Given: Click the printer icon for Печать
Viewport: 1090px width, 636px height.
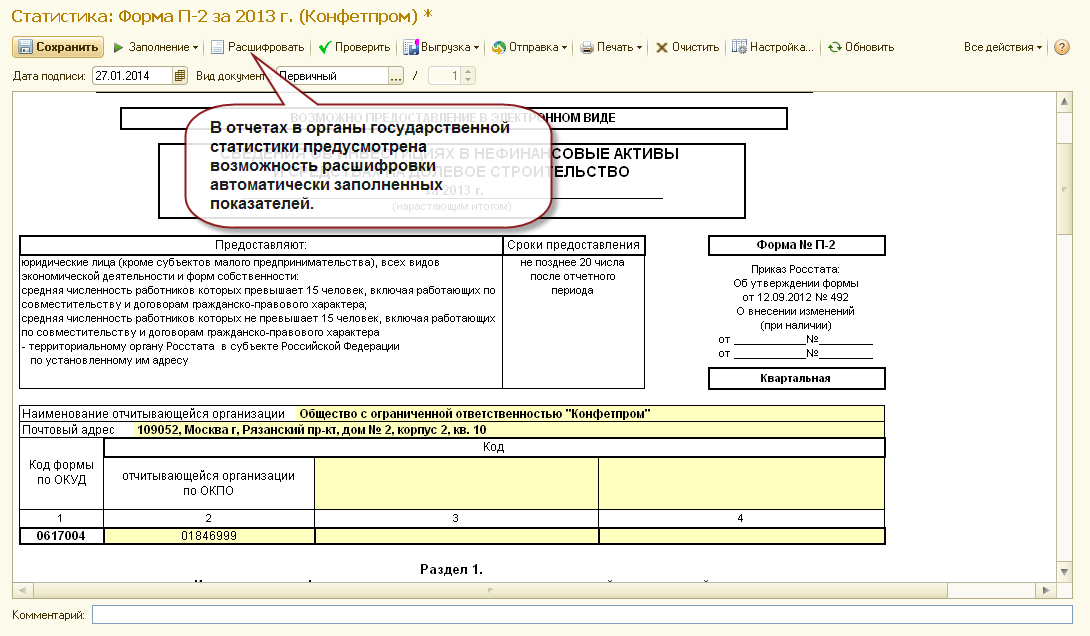Looking at the screenshot, I should tap(587, 47).
